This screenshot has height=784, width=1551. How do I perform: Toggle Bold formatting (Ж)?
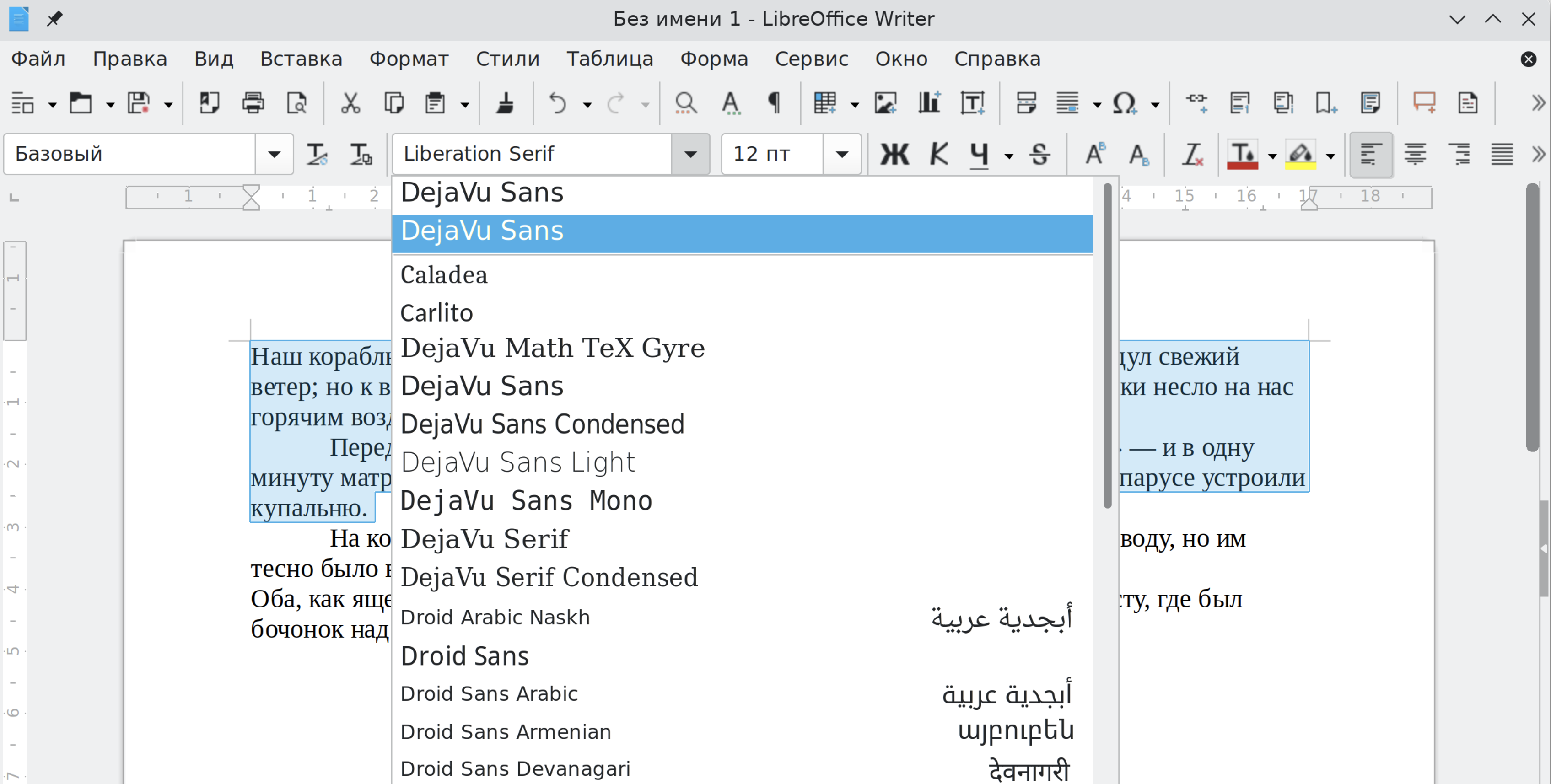[895, 154]
